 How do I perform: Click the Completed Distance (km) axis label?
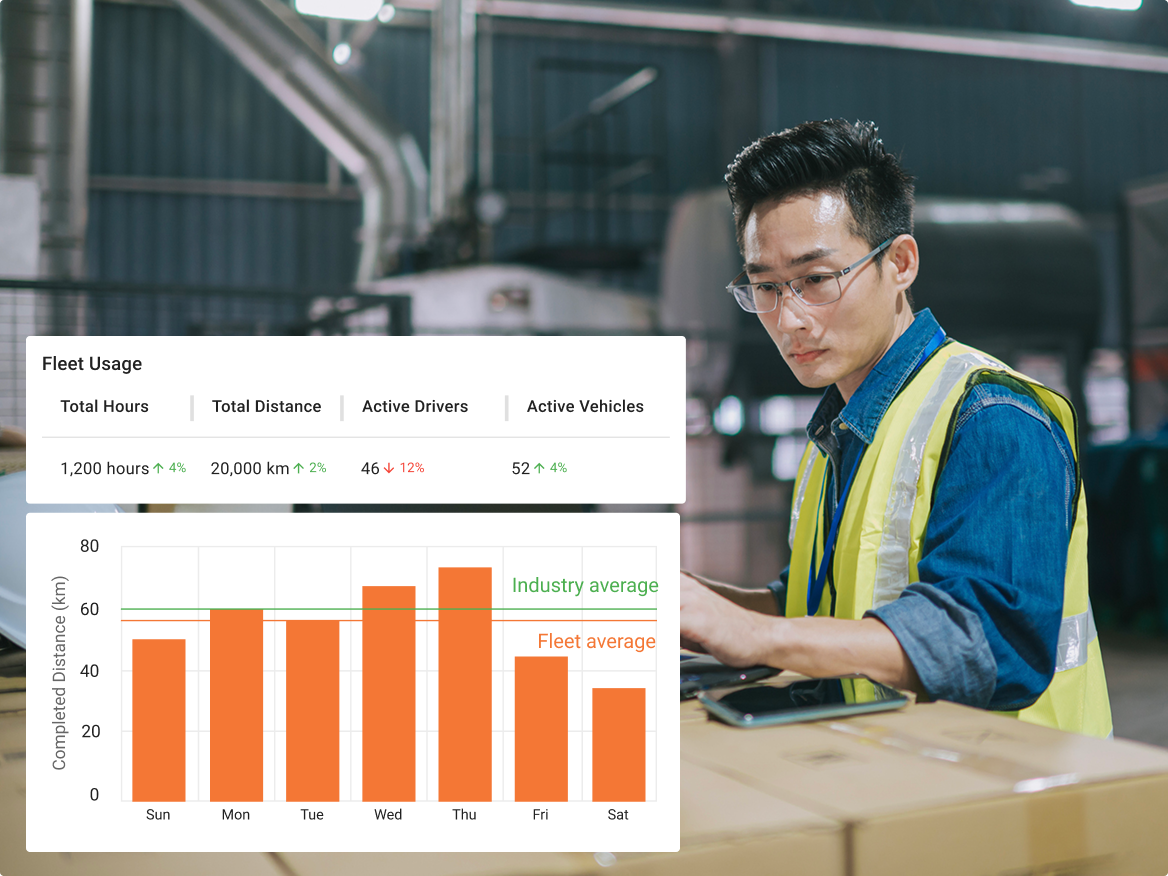(59, 673)
